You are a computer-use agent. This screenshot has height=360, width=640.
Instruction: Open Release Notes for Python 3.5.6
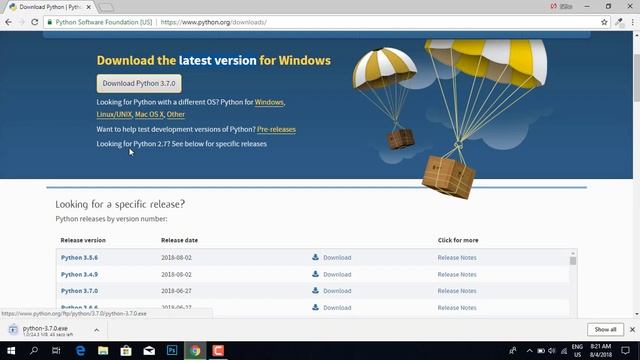coord(457,258)
